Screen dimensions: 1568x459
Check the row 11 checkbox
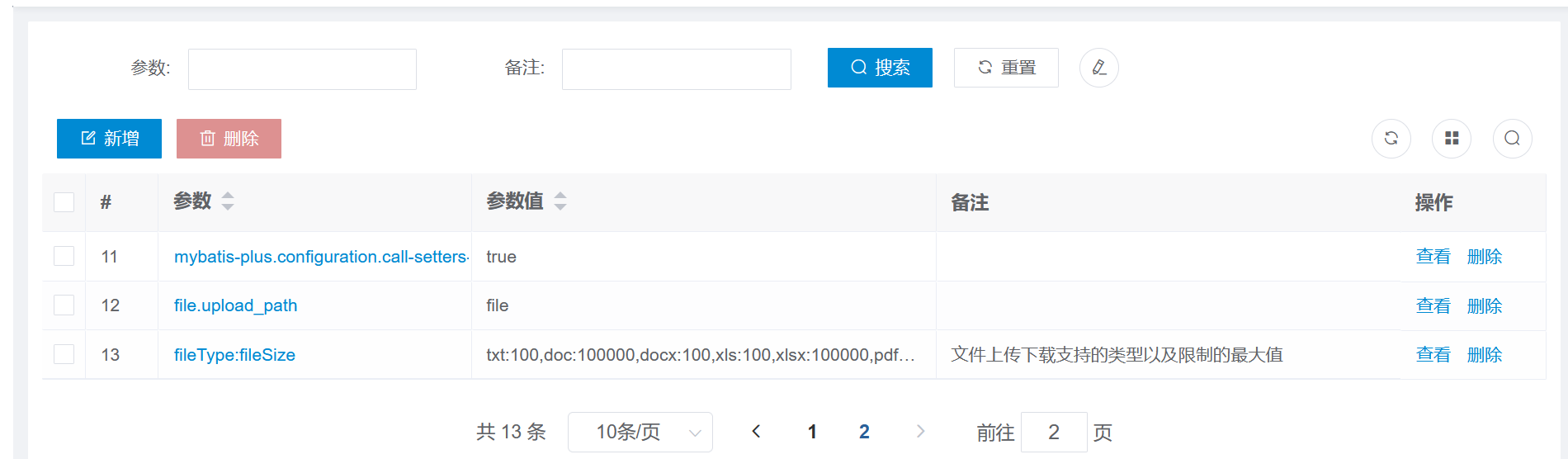pyautogui.click(x=64, y=256)
